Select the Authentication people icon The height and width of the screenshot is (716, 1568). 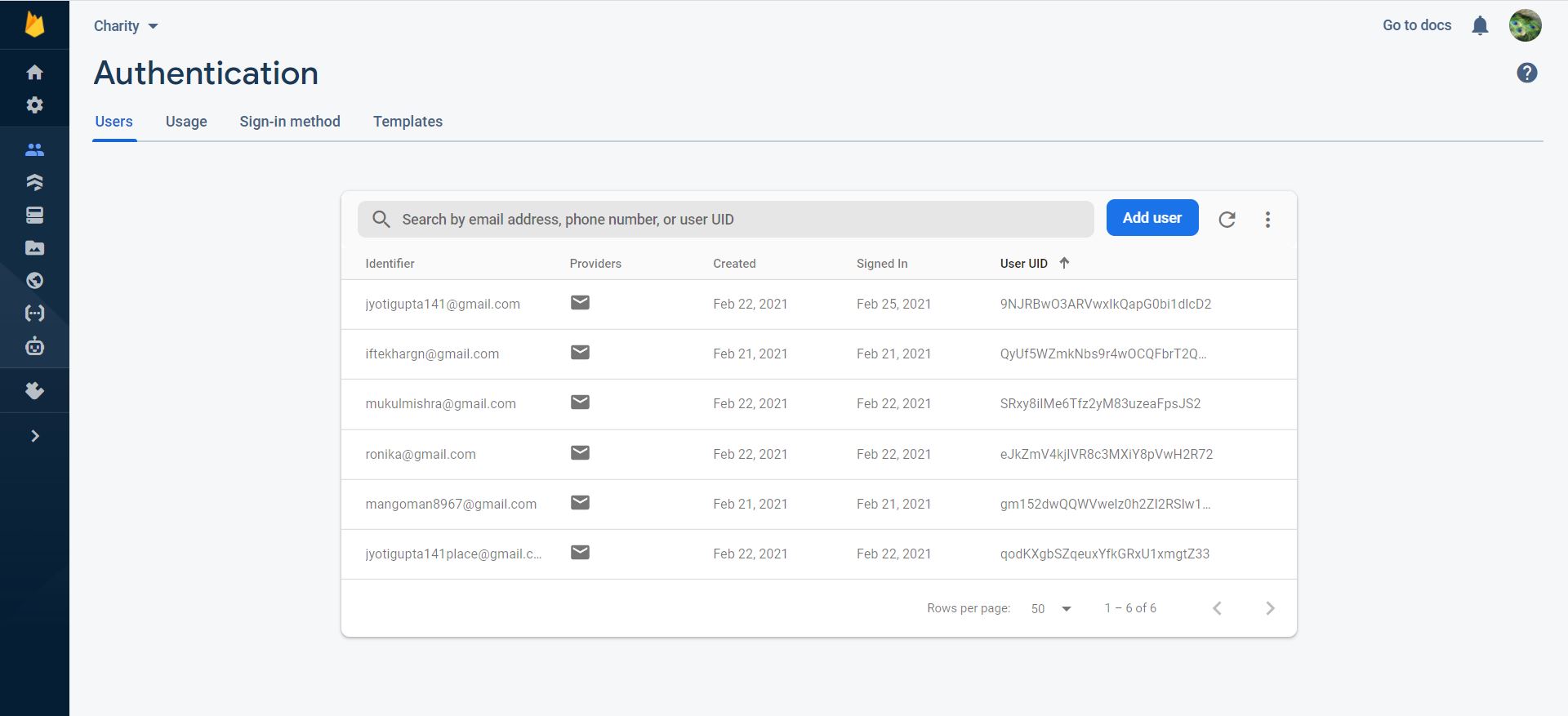[x=34, y=149]
